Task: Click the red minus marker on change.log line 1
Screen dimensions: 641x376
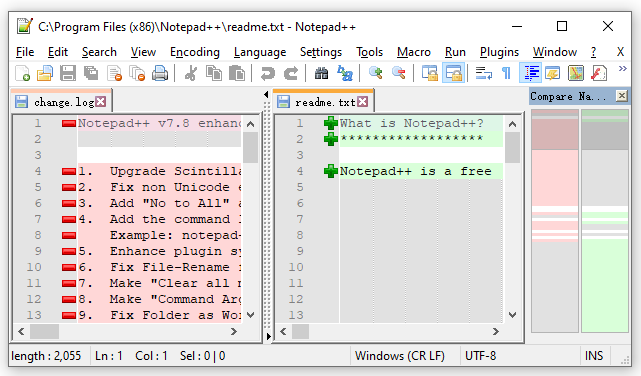Action: [x=69, y=123]
